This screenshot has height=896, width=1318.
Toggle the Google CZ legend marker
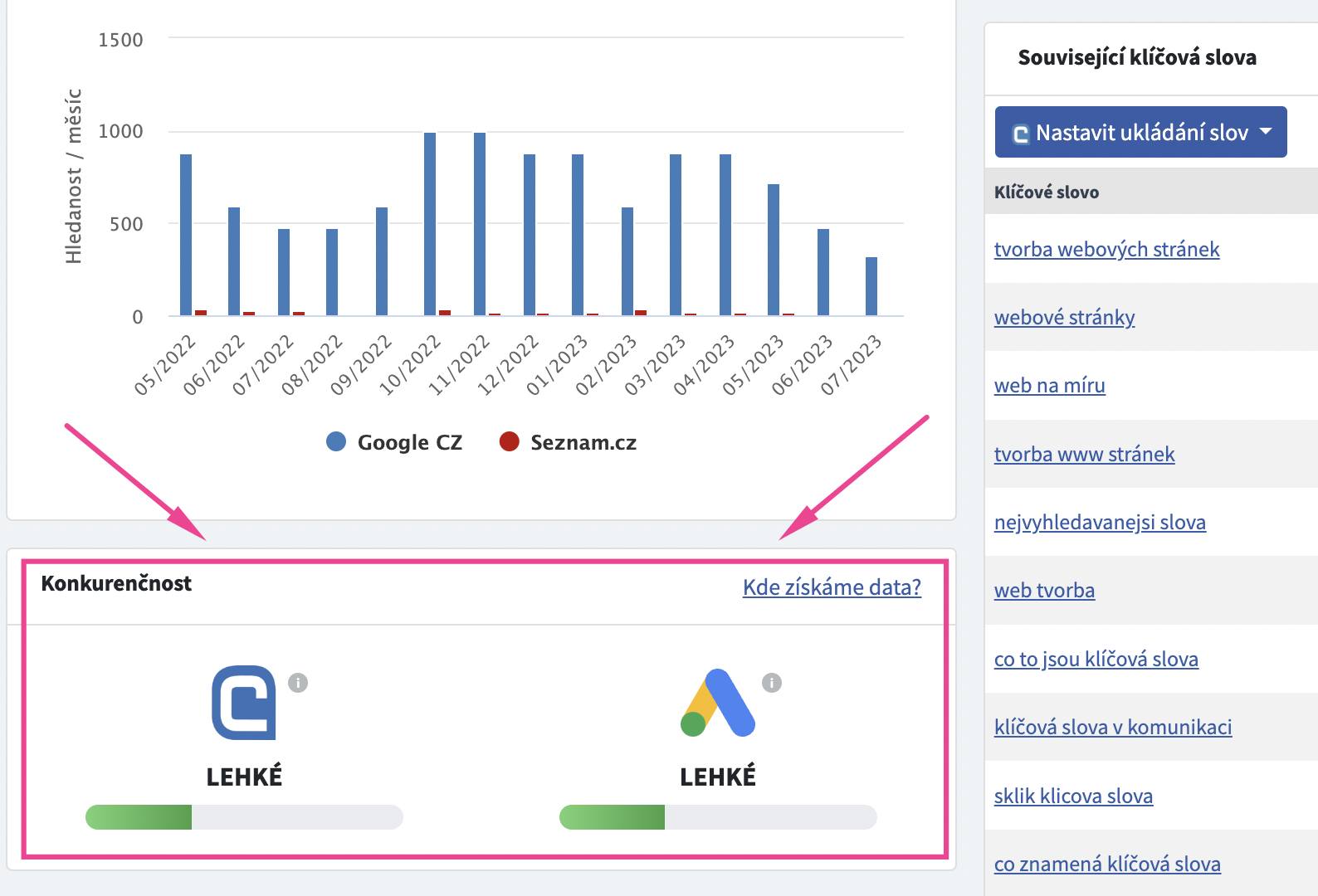point(336,442)
